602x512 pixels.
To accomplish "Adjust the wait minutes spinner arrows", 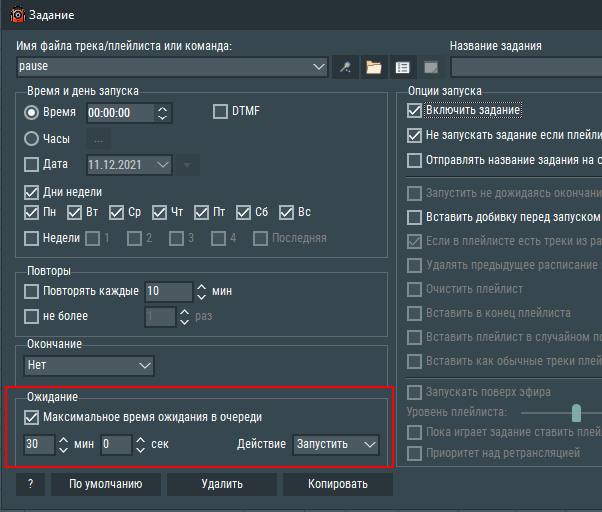I will (x=63, y=444).
